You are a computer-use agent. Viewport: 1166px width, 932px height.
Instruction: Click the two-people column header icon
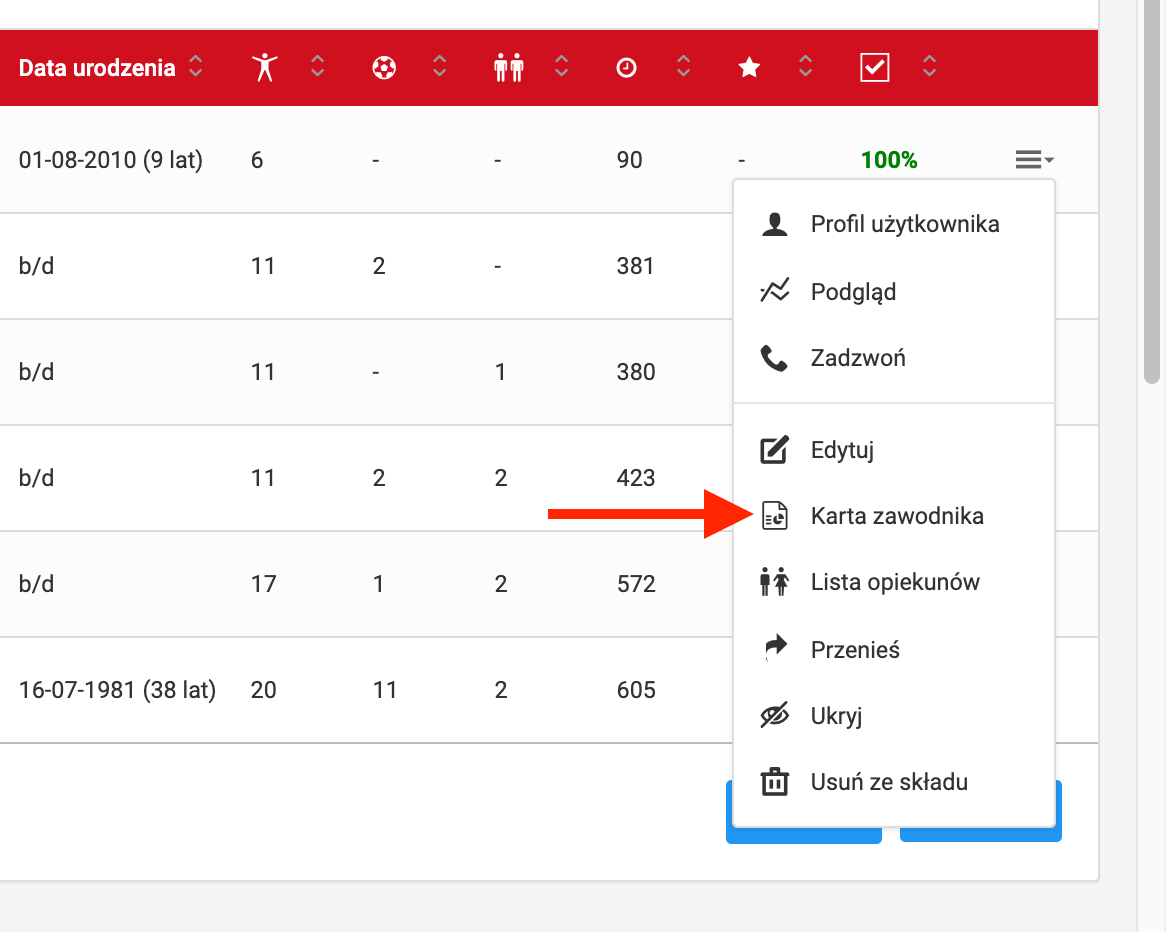click(508, 68)
